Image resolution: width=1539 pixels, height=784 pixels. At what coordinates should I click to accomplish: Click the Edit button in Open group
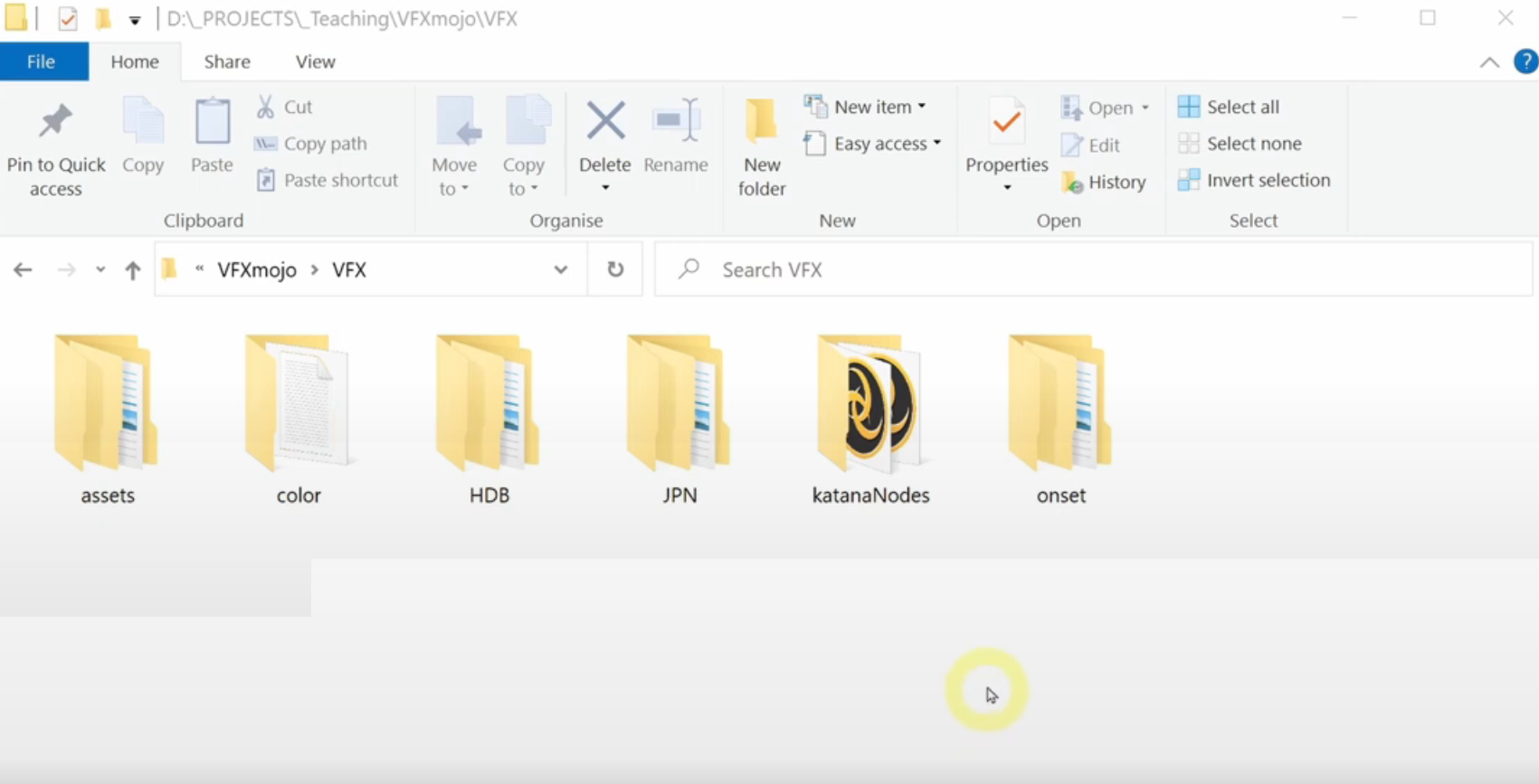tap(1091, 145)
